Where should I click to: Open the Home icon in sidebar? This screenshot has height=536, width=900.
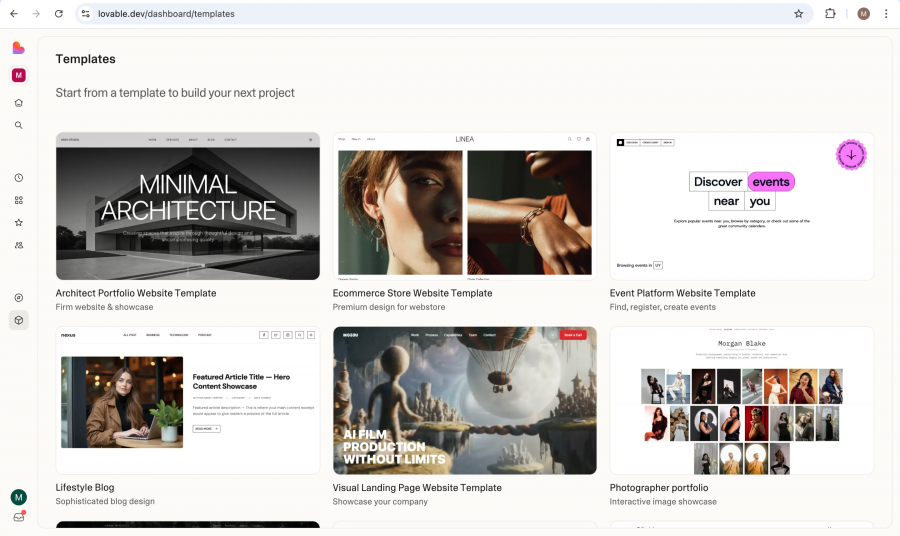click(19, 103)
